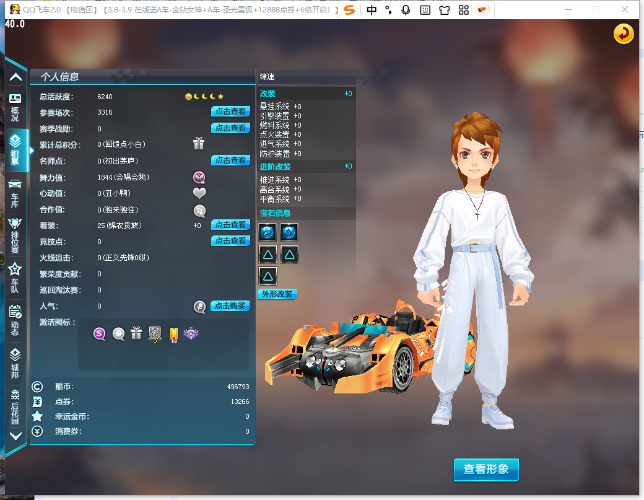Click 点击查看 beside 竞技点
This screenshot has width=644, height=500.
[x=230, y=241]
